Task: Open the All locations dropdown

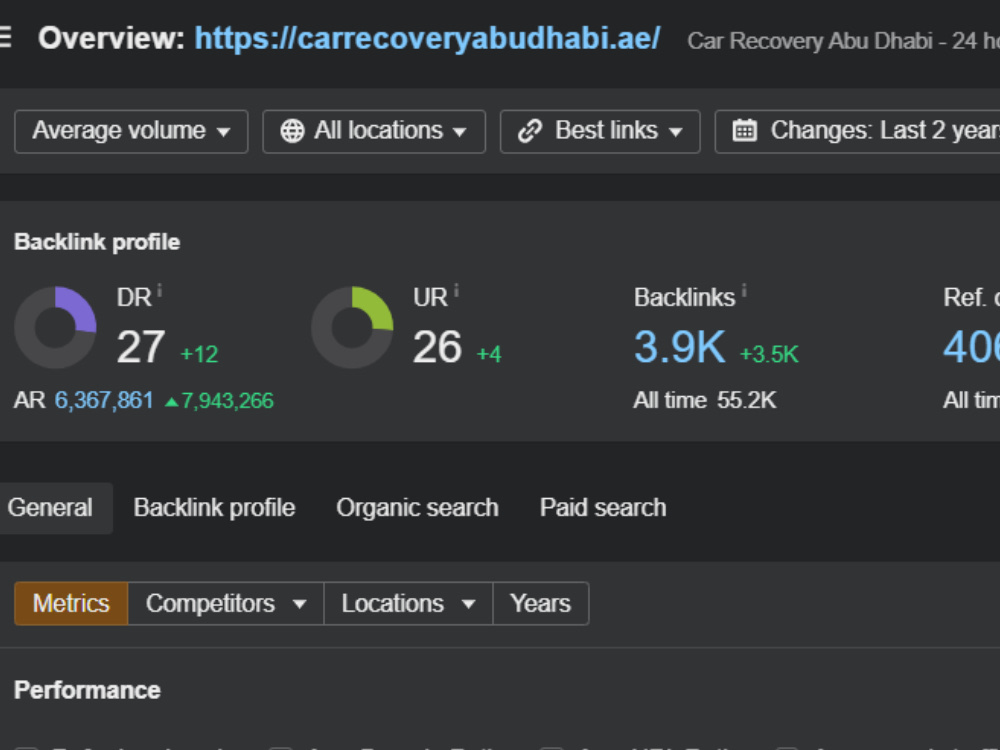Action: coord(374,131)
